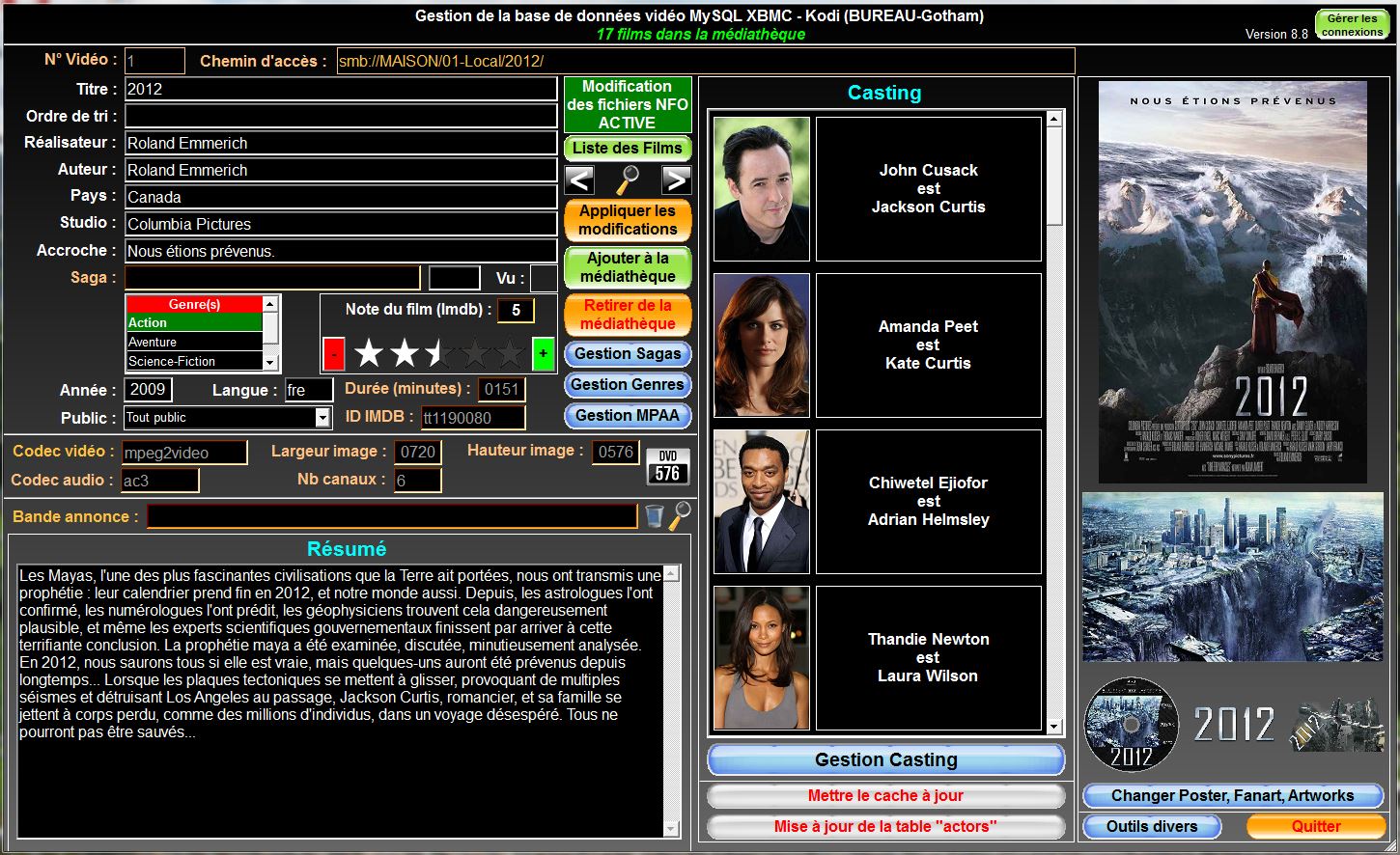The image size is (1400, 855).
Task: Click the Année field 2009
Action: 150,390
